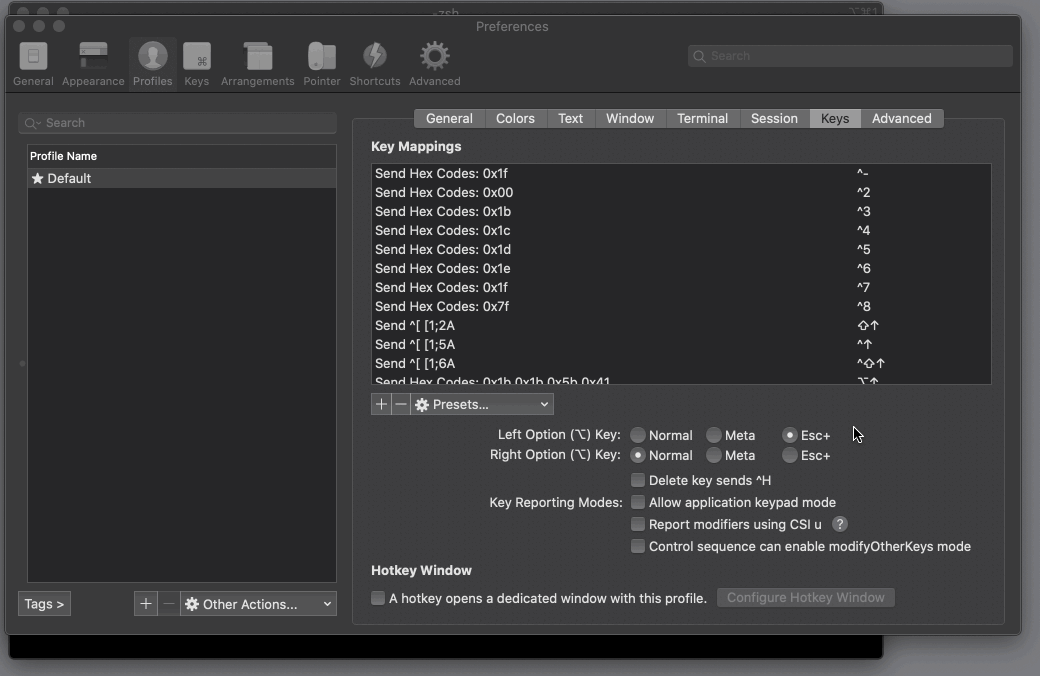Open the Pointer settings icon
Screen dimensions: 1040x676
click(321, 62)
